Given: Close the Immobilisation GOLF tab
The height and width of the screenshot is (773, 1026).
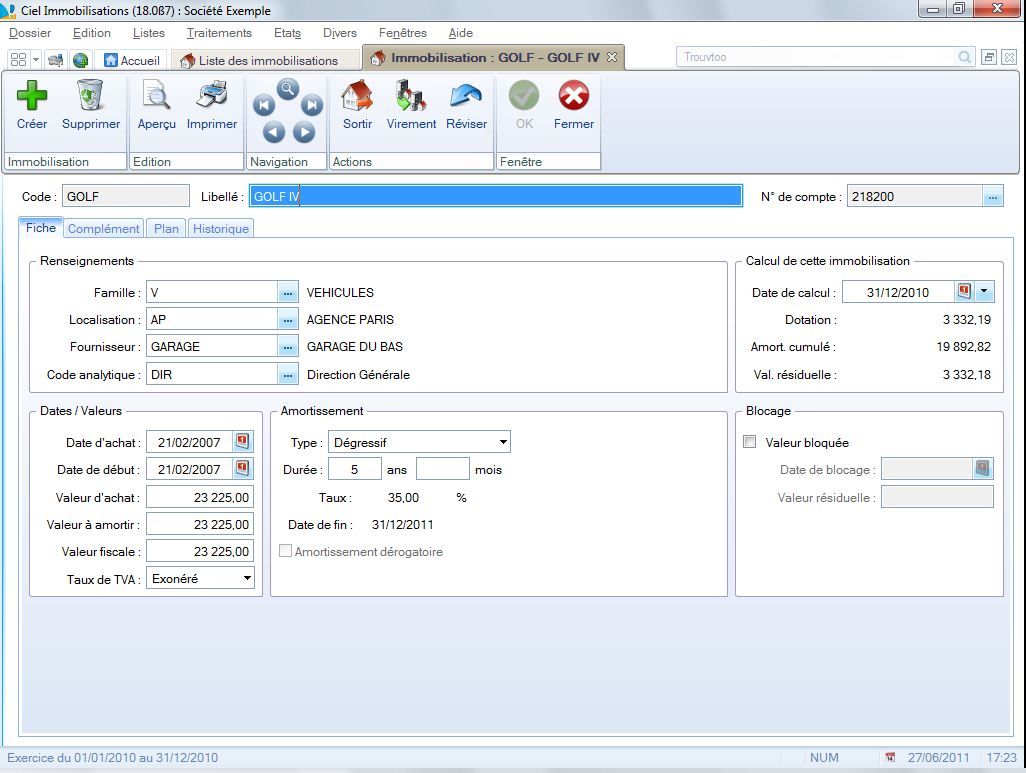Looking at the screenshot, I should (612, 58).
